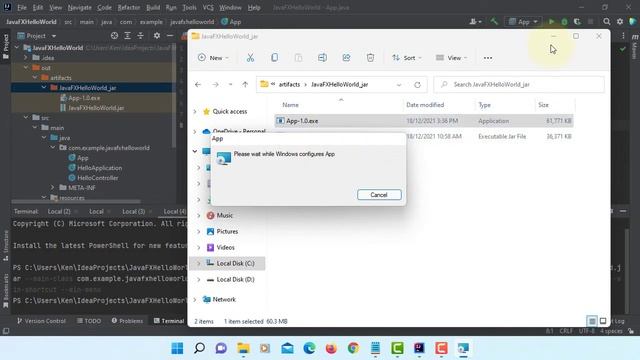Viewport: 640px width, 360px height.
Task: Open taskbar Search icon
Action: 199,348
